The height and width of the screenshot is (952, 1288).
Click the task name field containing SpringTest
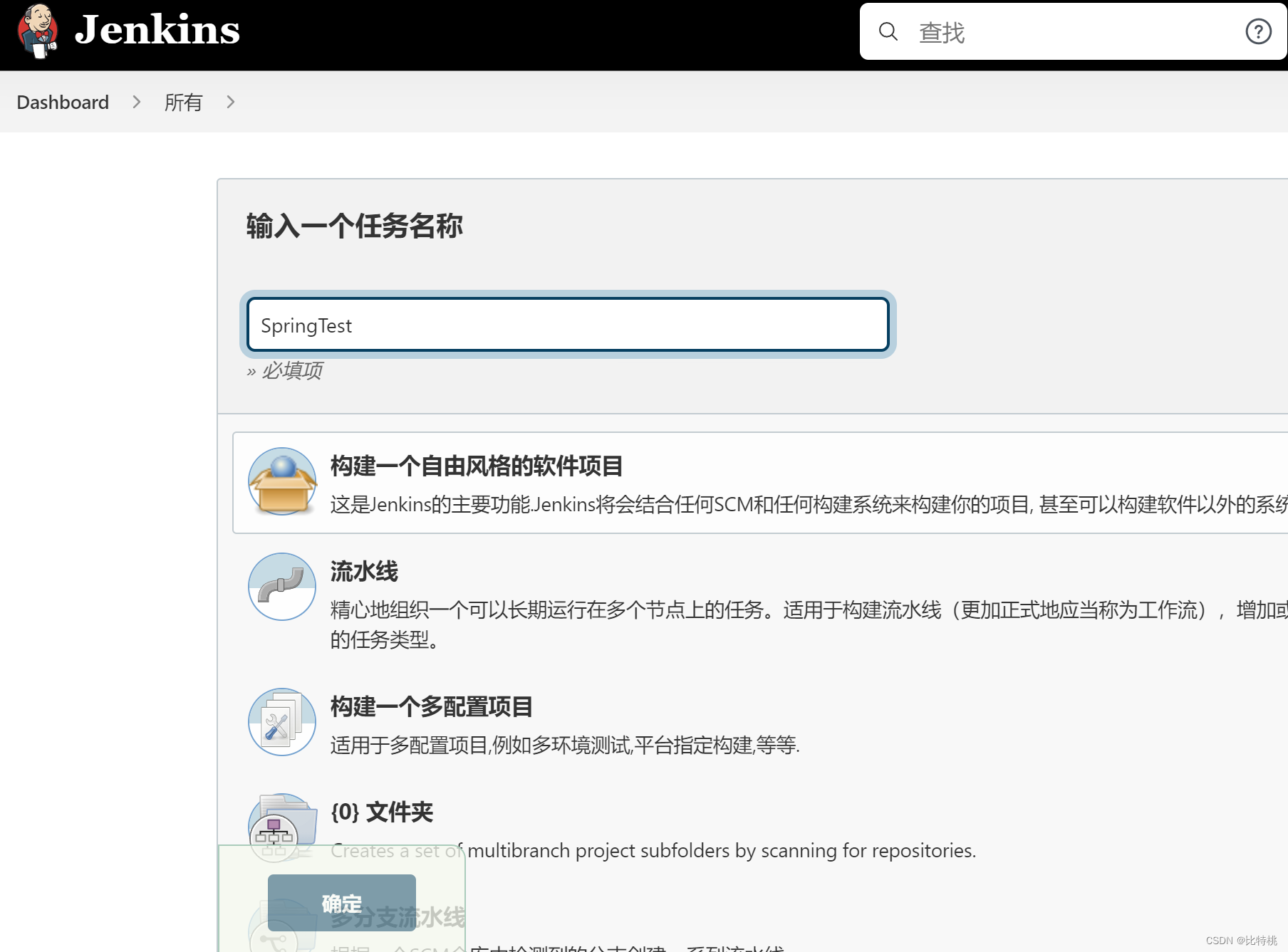point(568,325)
